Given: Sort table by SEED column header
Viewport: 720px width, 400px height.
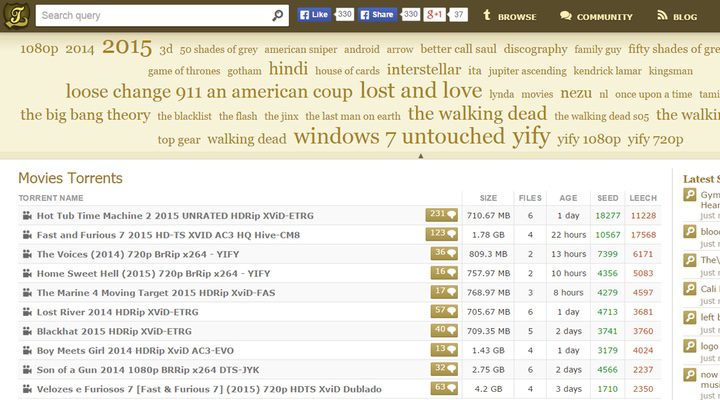Looking at the screenshot, I should pos(608,198).
